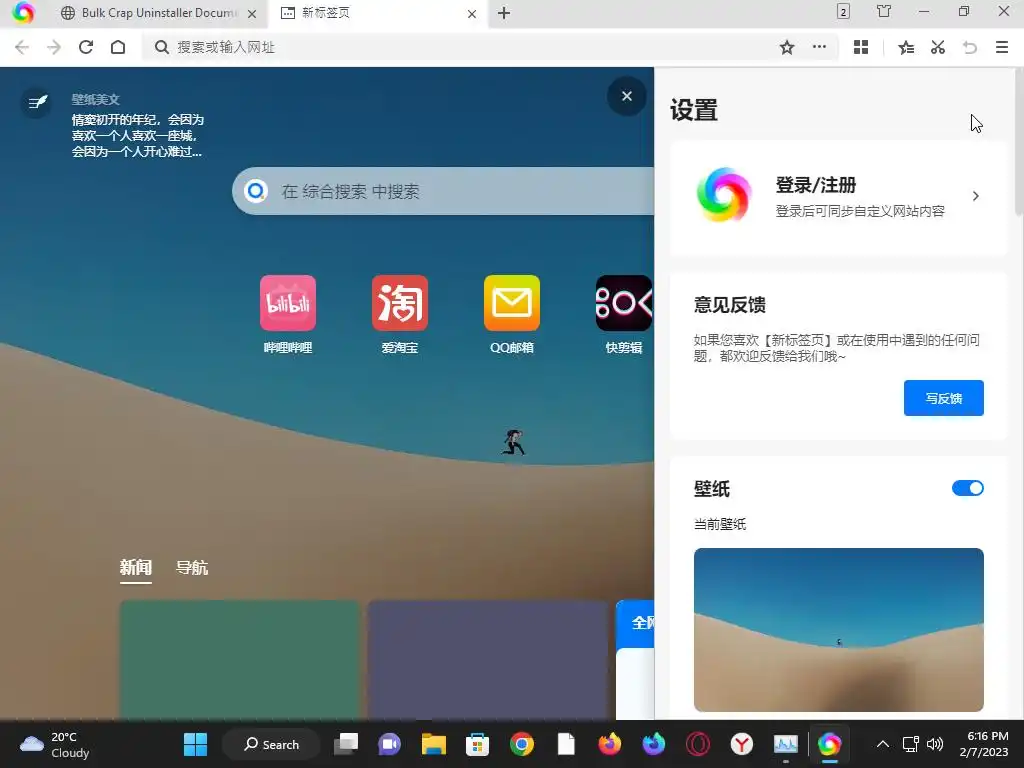Restore closed tab with undo icon
1024x768 pixels.
coord(970,47)
